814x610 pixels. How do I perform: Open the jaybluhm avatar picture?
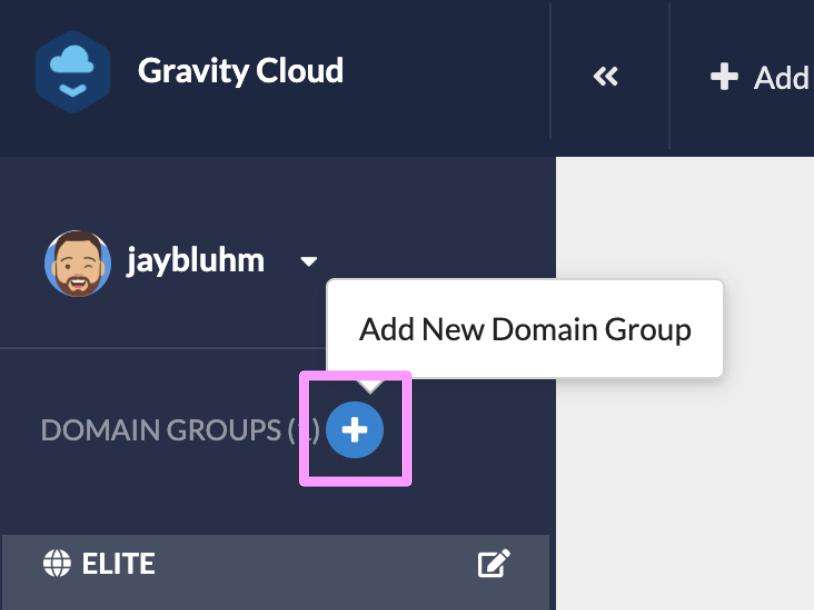point(78,263)
